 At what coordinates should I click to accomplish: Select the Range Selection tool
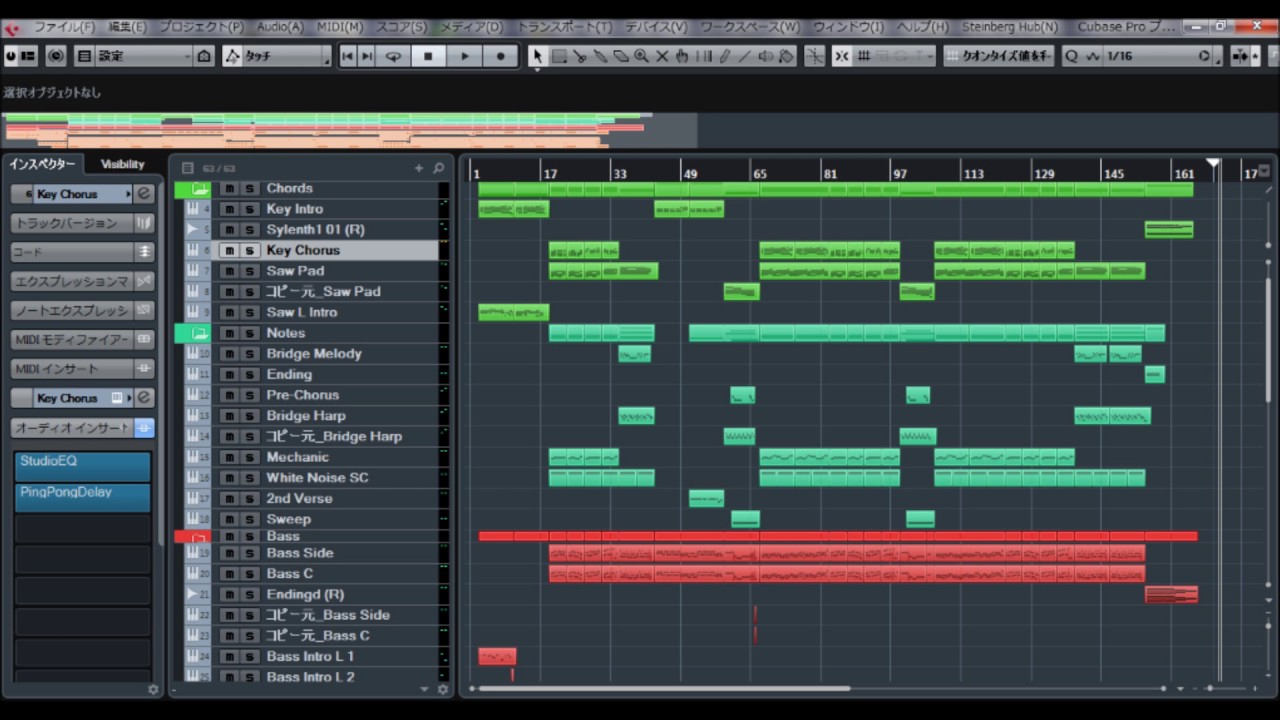[559, 56]
